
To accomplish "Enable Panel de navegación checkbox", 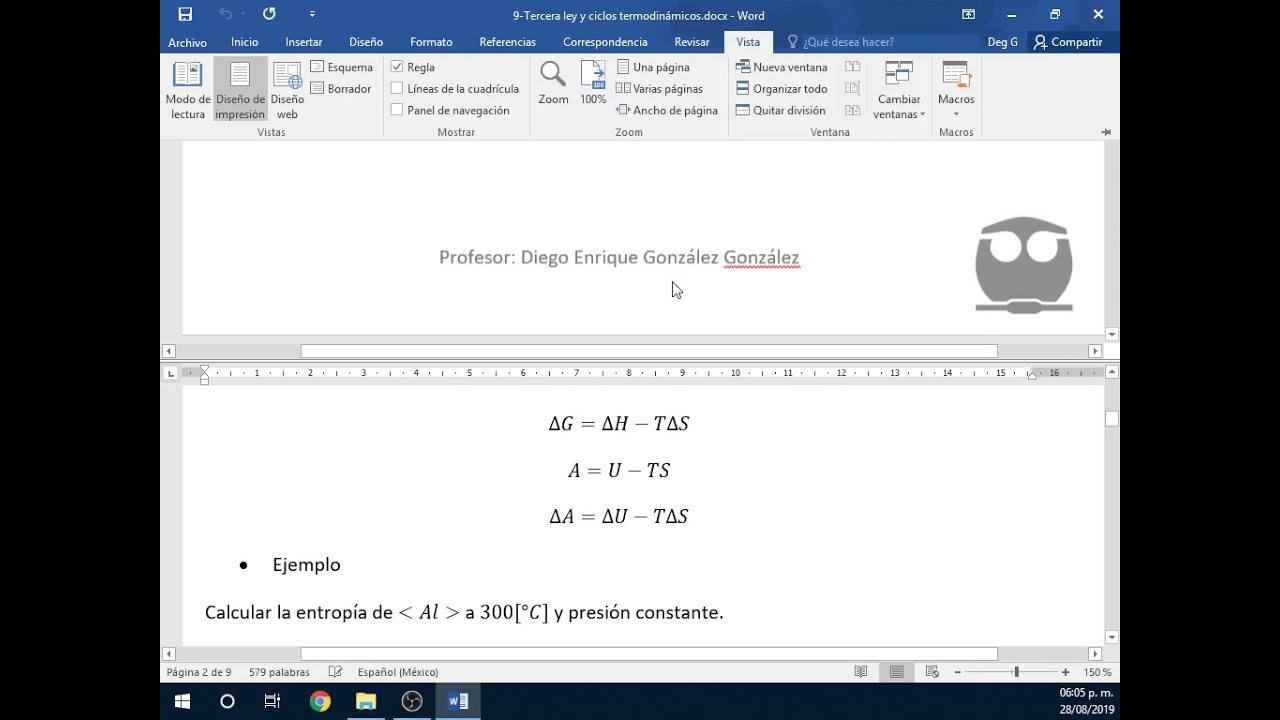I will click(x=397, y=111).
